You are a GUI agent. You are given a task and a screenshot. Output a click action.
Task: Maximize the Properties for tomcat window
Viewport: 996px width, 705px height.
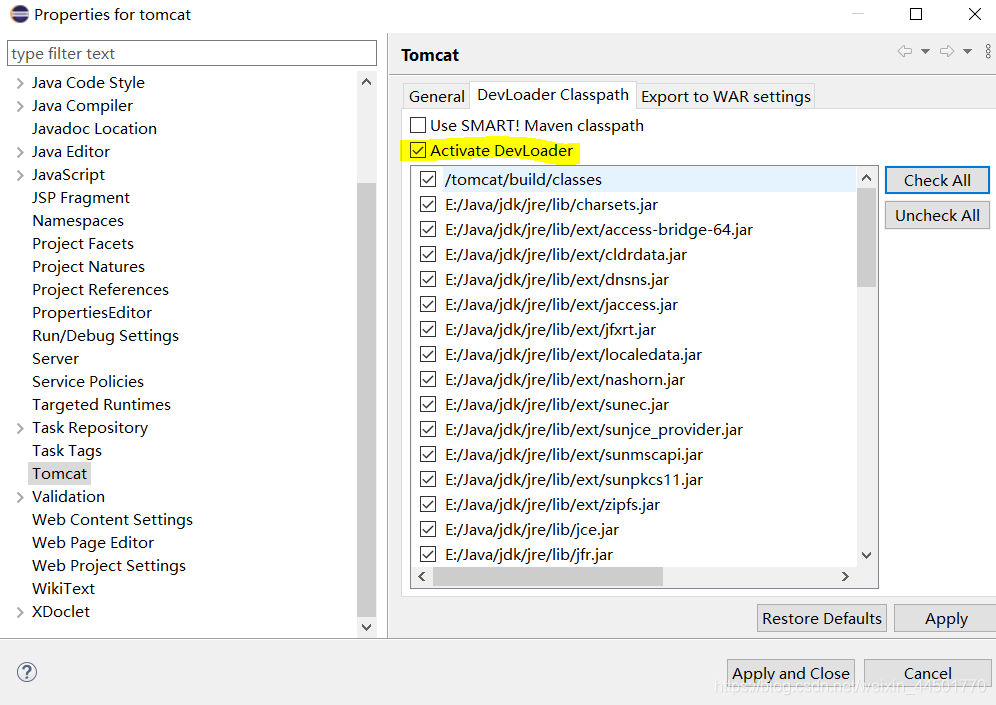[x=916, y=14]
